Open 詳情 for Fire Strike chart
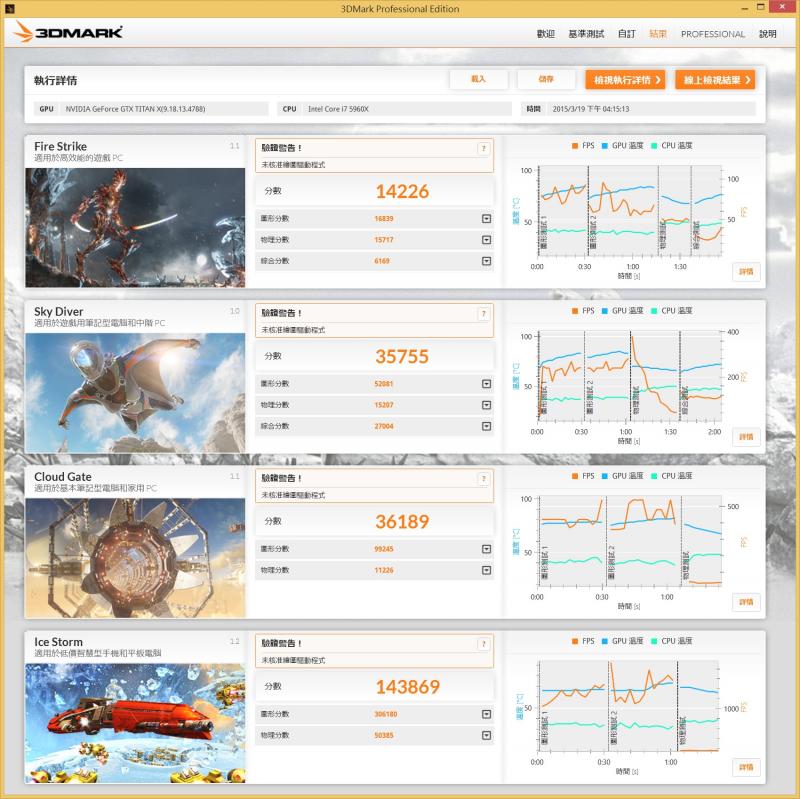Image resolution: width=800 pixels, height=799 pixels. (x=746, y=271)
